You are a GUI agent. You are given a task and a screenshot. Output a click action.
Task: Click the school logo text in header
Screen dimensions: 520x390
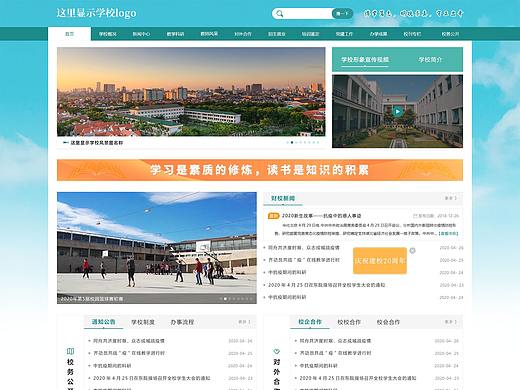(96, 13)
